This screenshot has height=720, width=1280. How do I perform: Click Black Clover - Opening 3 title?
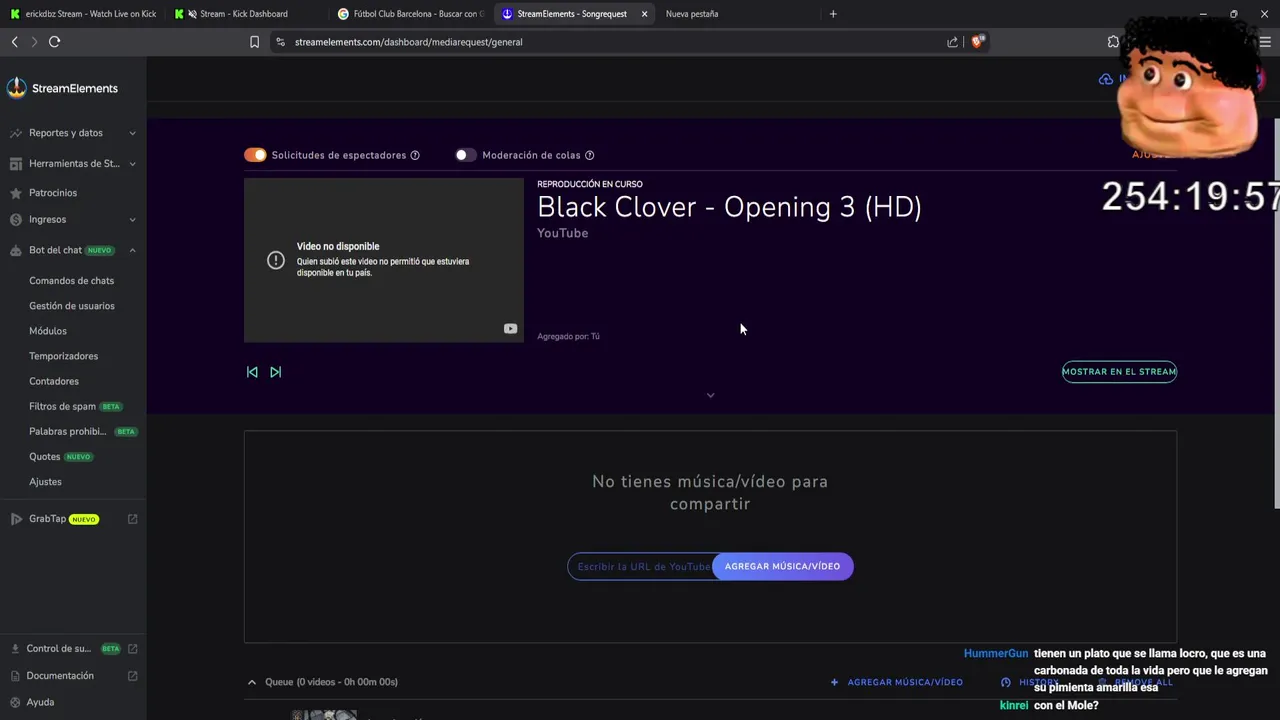[729, 207]
